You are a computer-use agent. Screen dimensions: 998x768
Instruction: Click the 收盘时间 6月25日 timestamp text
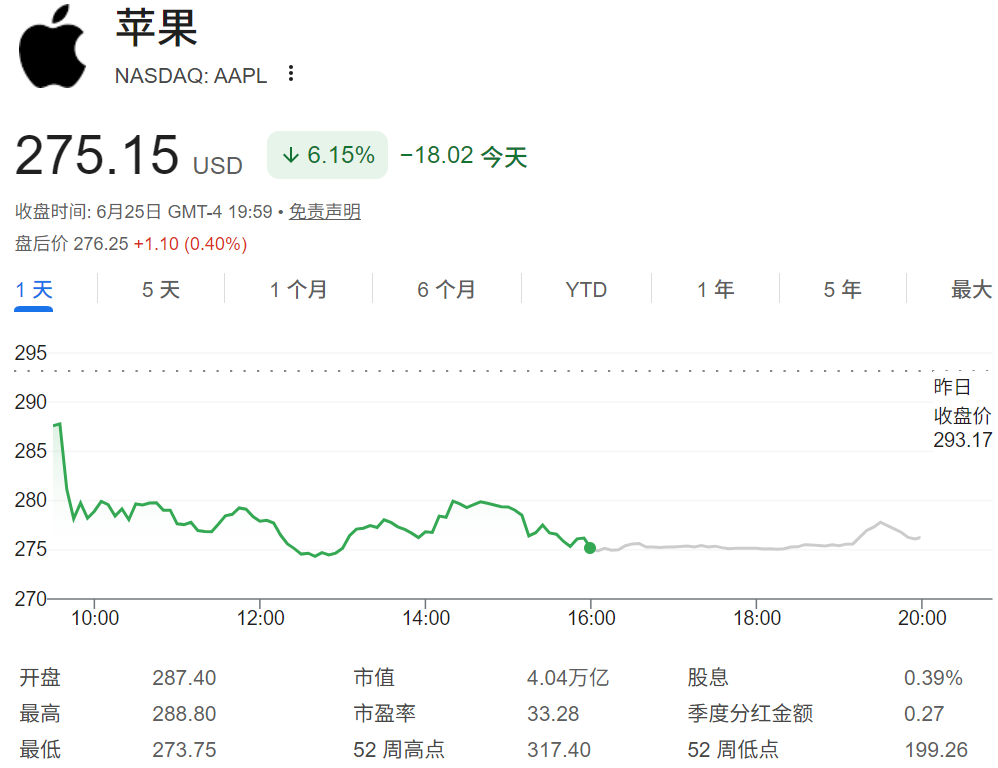tap(144, 211)
